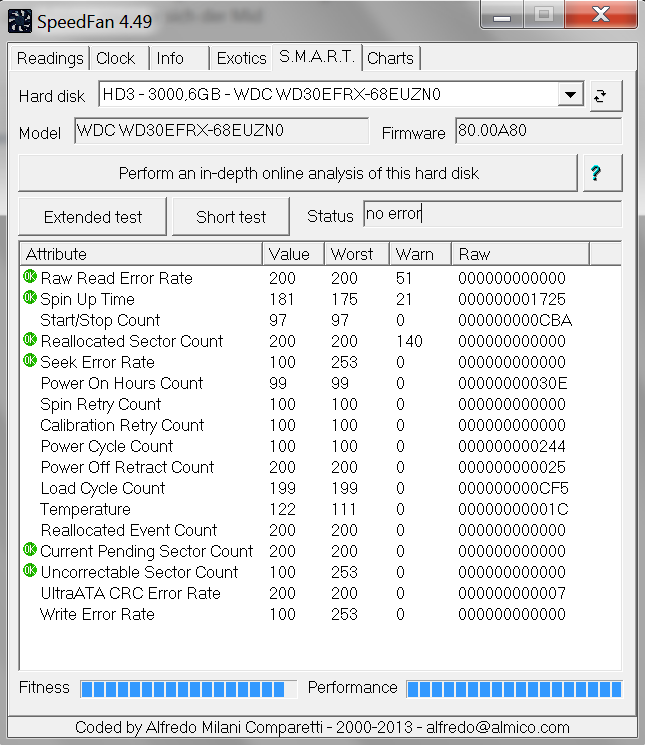Click raw value 00000000030E
This screenshot has width=645, height=745.
512,383
